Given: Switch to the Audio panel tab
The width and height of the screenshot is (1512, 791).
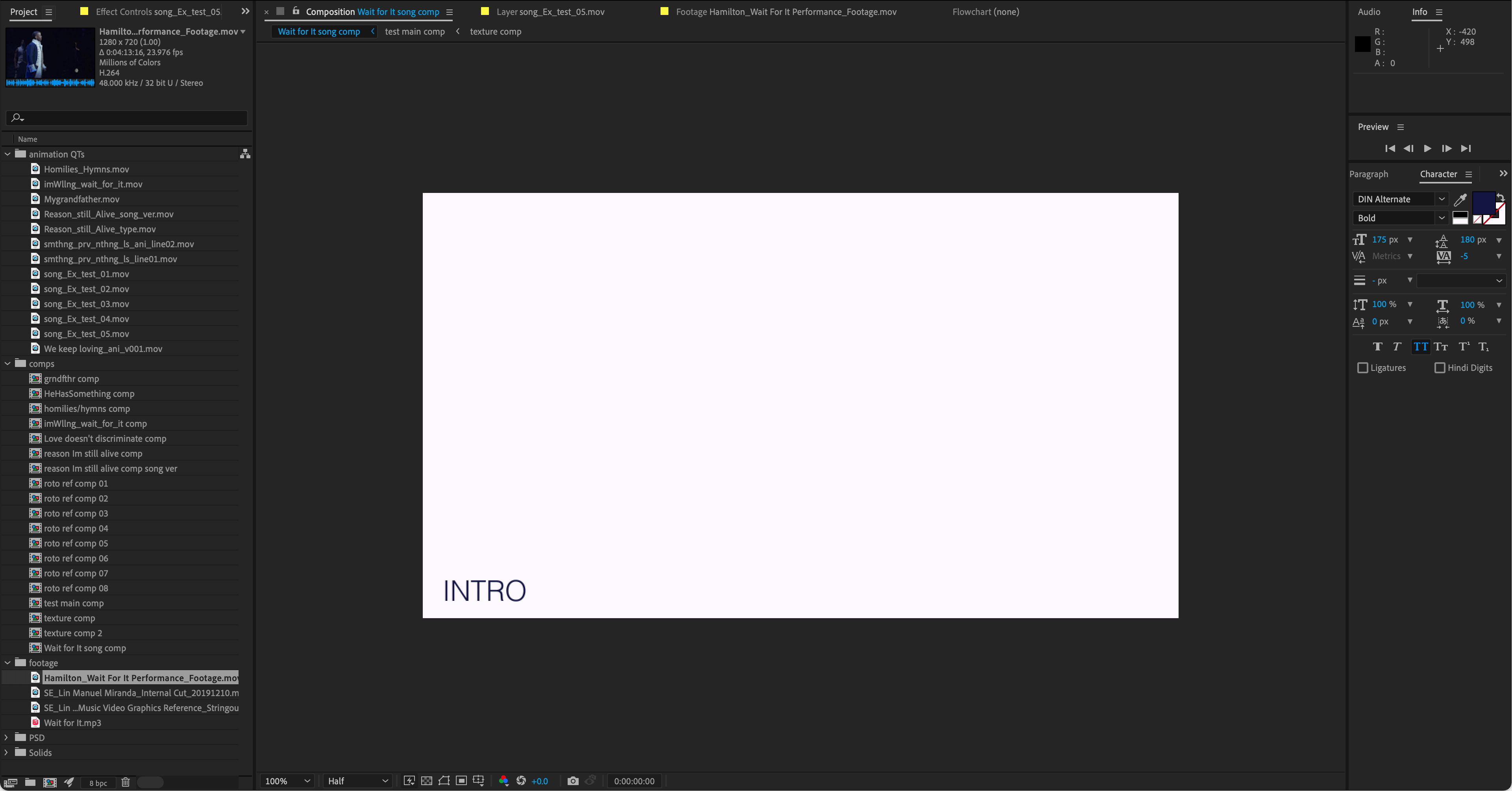Looking at the screenshot, I should [x=1369, y=12].
